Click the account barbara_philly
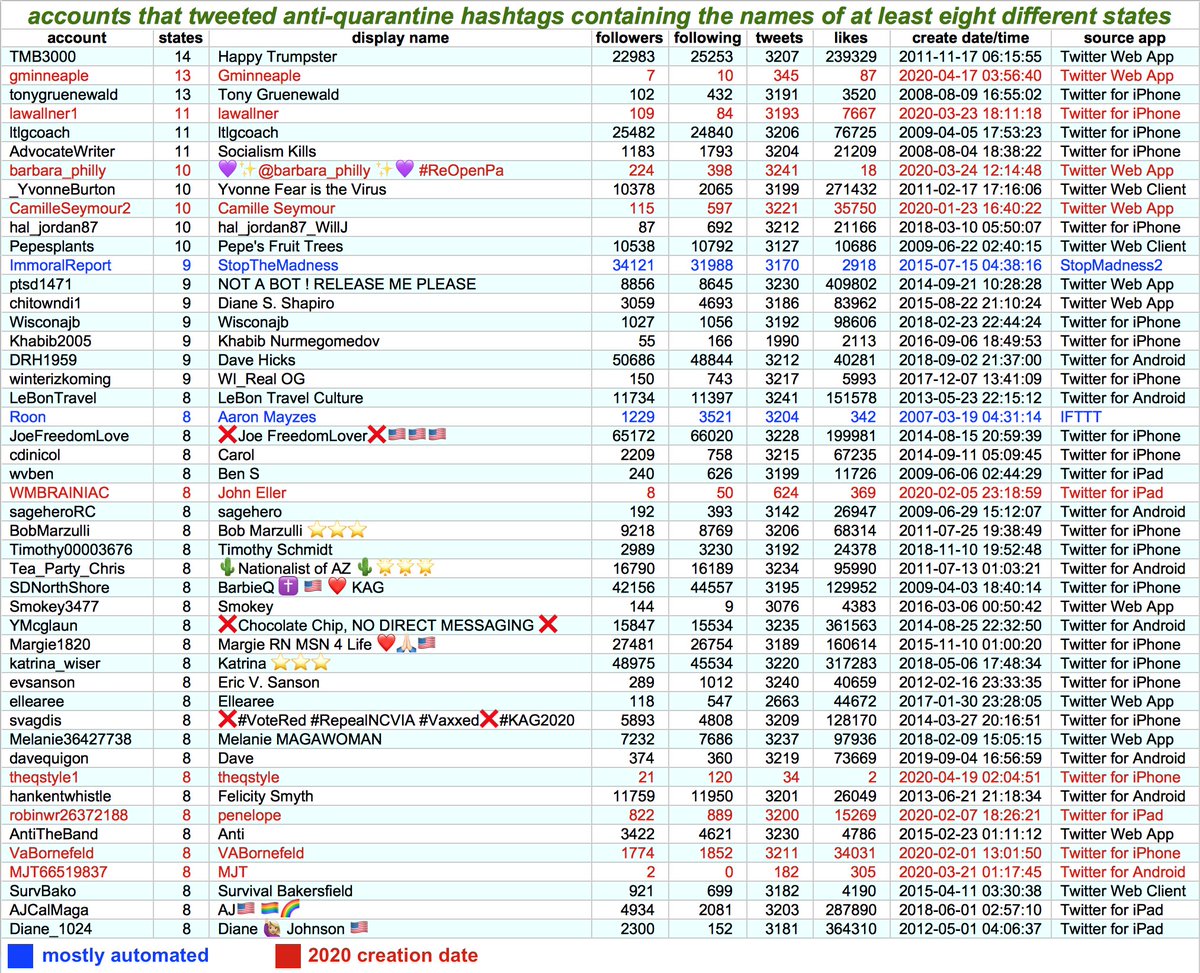 (57, 171)
